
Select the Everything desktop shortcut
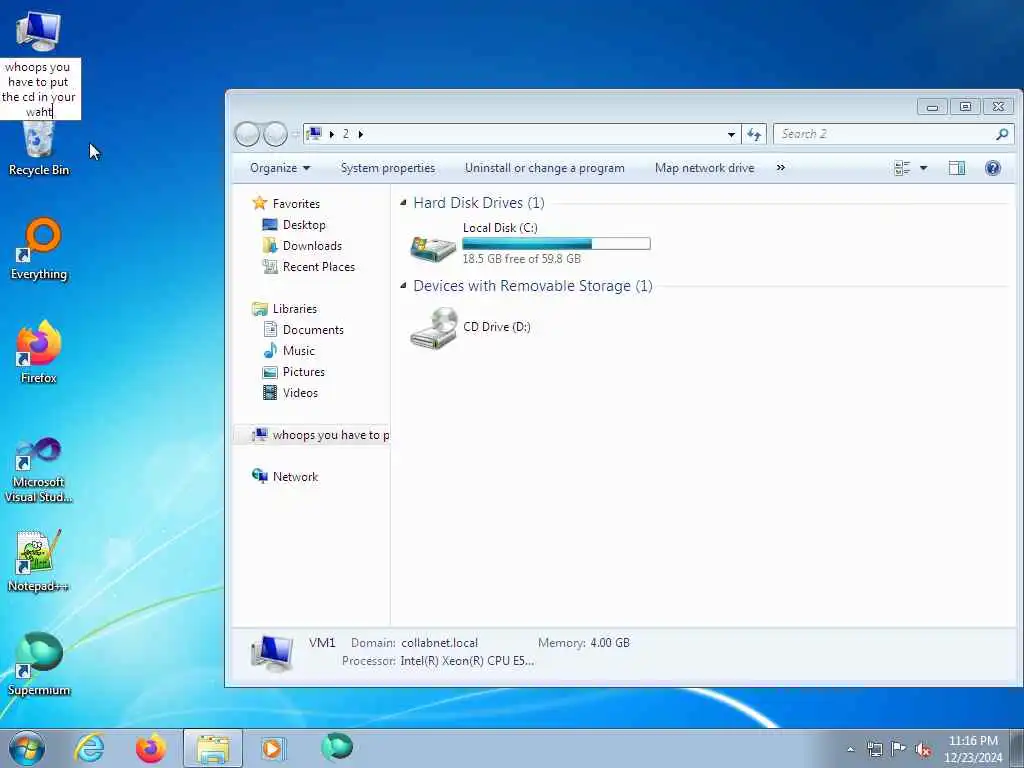(39, 249)
